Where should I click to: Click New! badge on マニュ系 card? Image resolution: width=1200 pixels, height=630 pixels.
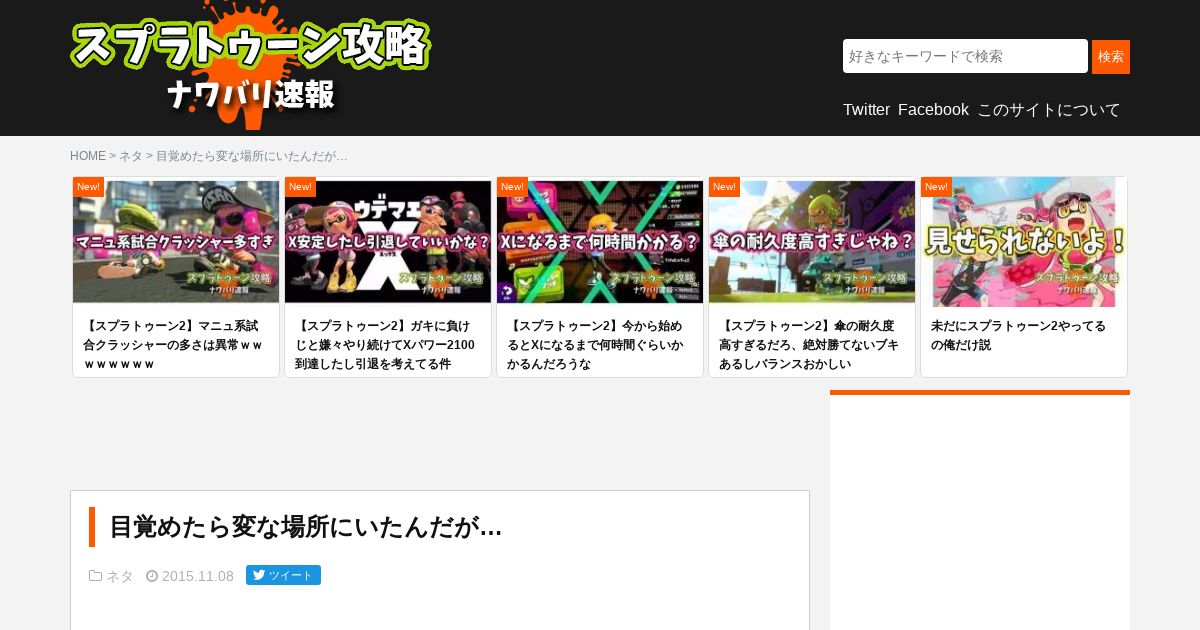tap(88, 187)
